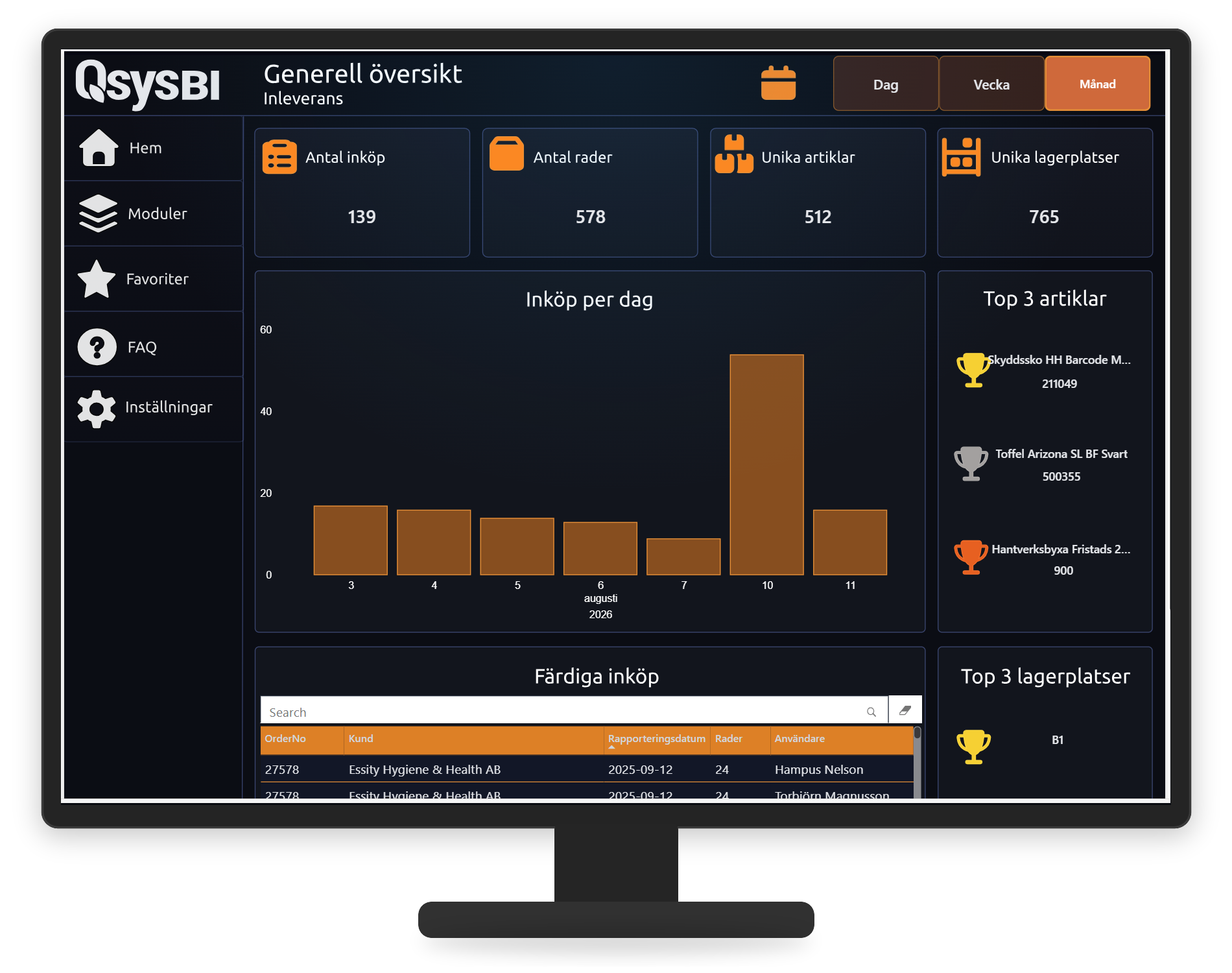
Task: Click the bronze trophy for Hantverksbyxa
Action: click(x=971, y=557)
